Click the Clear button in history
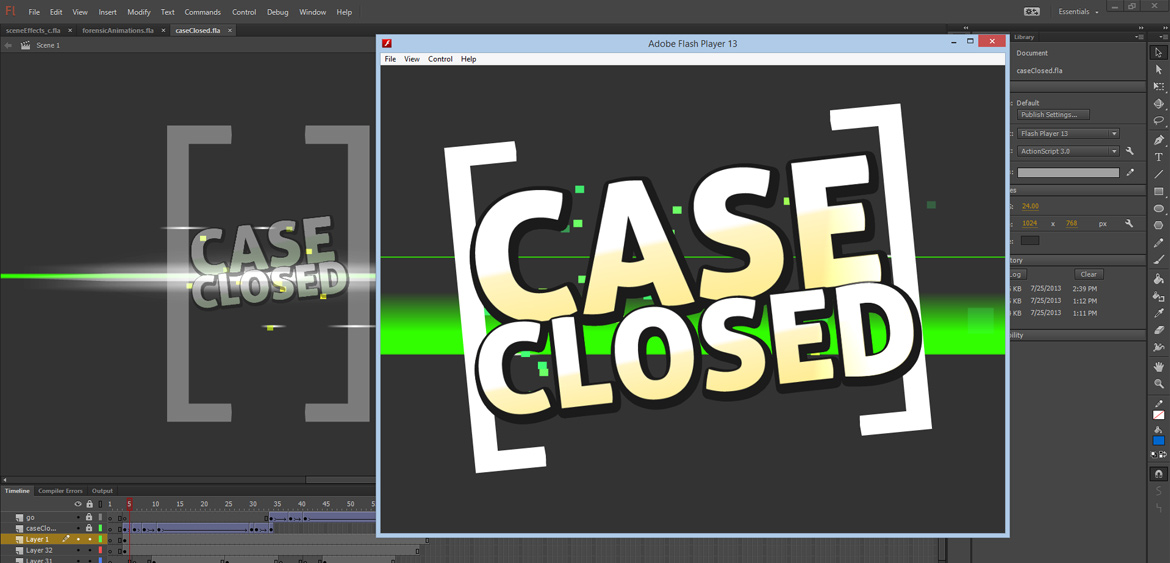 click(x=1088, y=274)
